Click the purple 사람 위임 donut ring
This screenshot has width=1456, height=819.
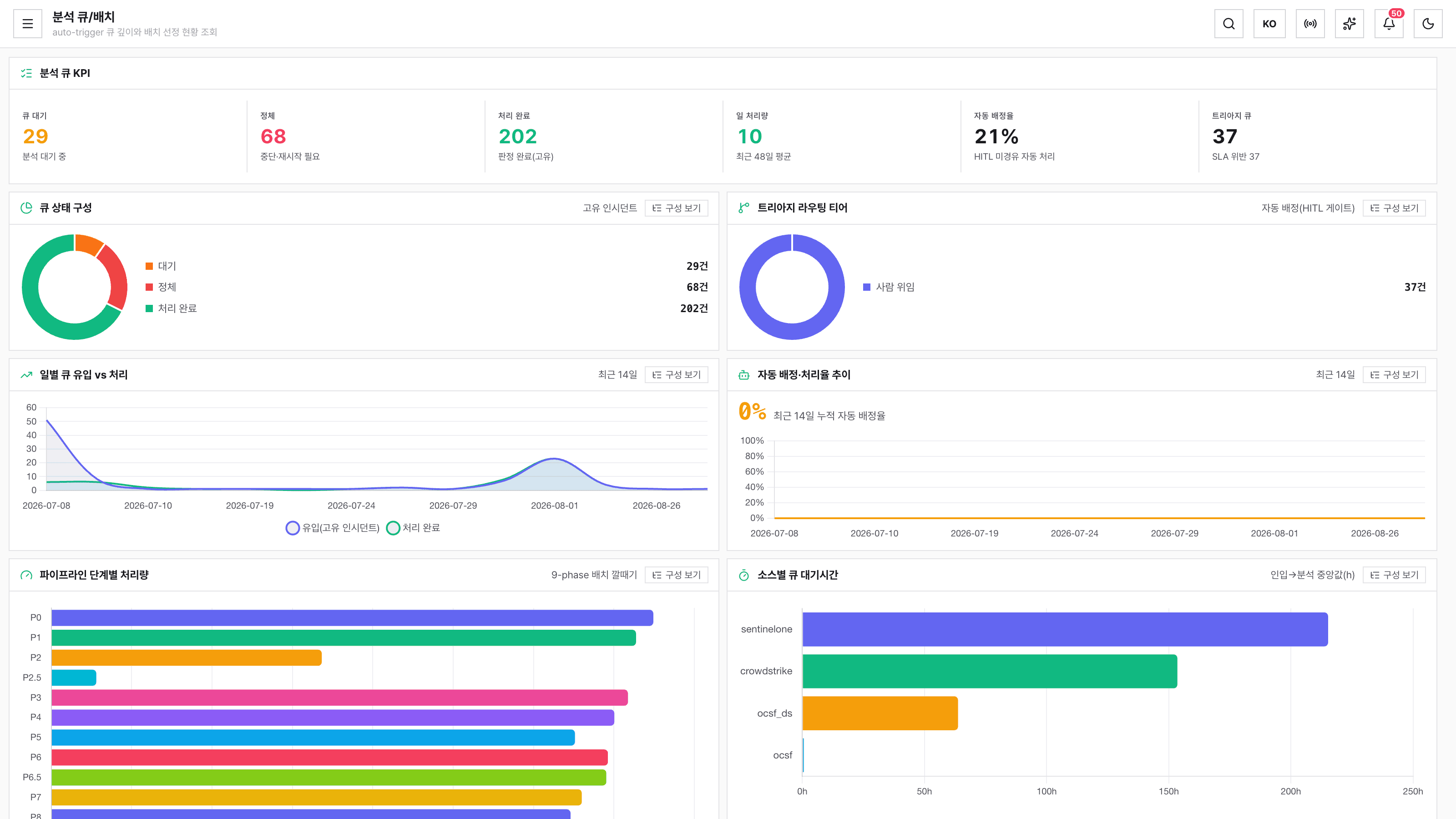(792, 331)
